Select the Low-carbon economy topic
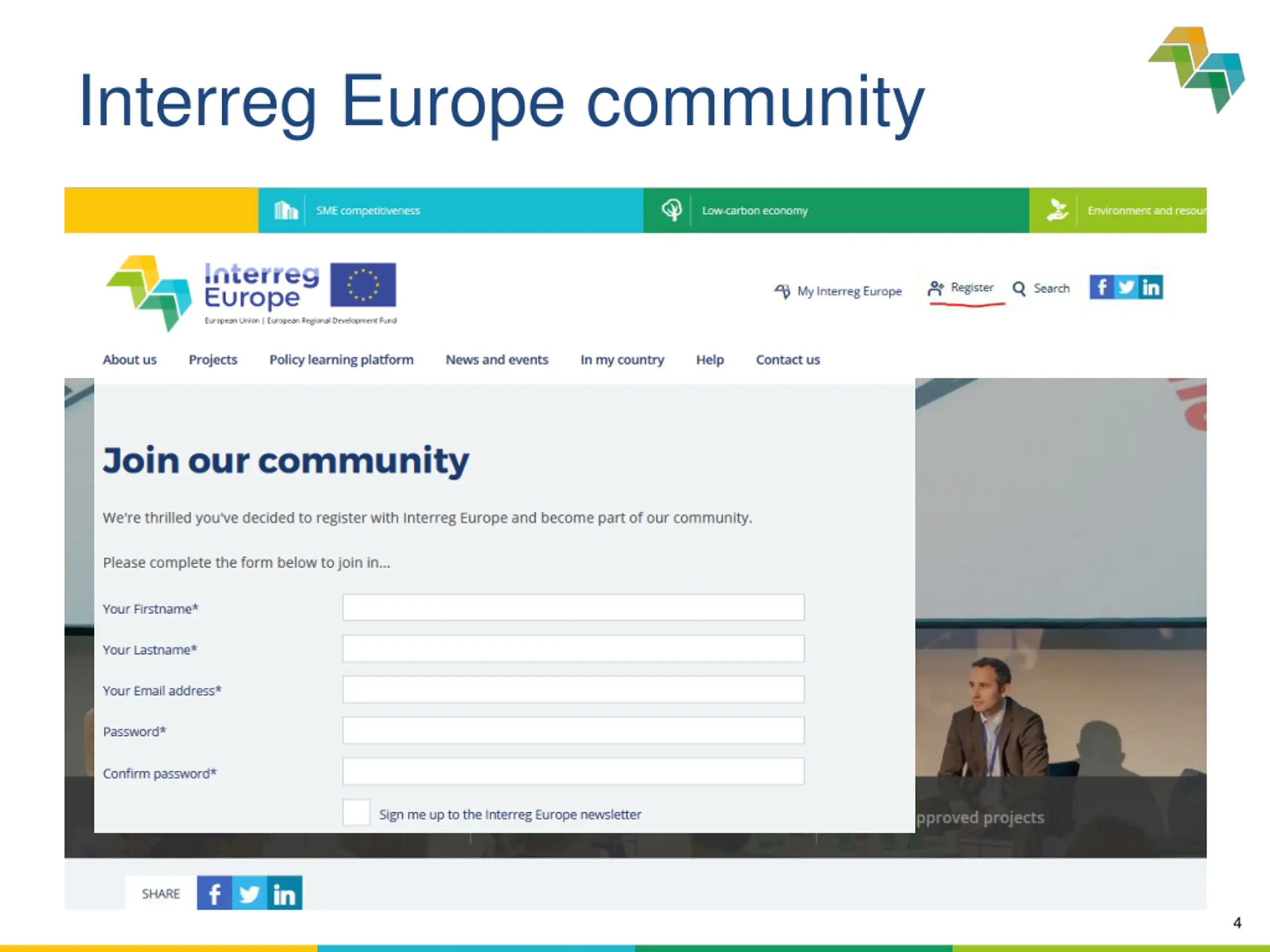1270x952 pixels. click(836, 210)
